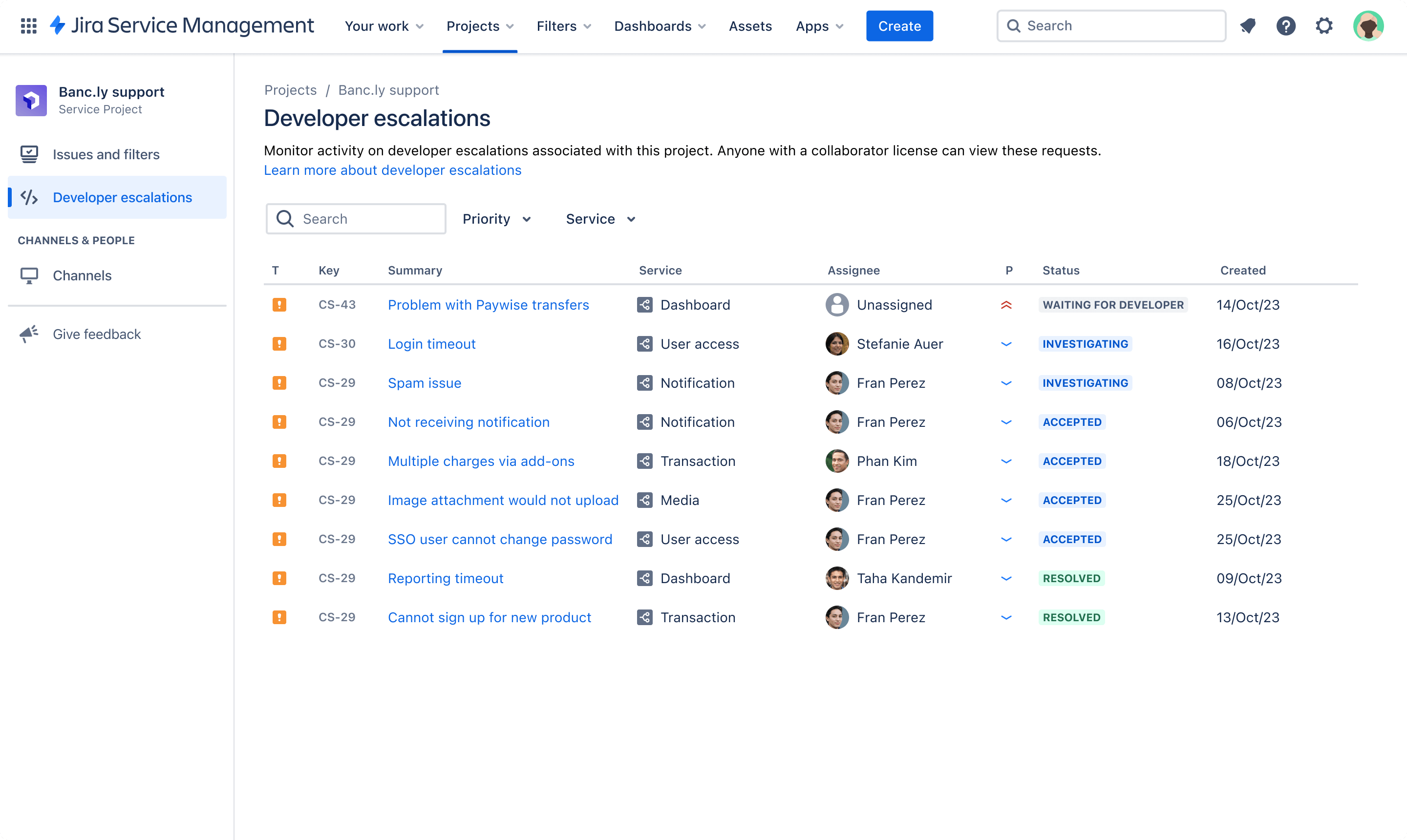Click Learn more about developer escalations link
Image resolution: width=1407 pixels, height=840 pixels.
click(x=393, y=170)
